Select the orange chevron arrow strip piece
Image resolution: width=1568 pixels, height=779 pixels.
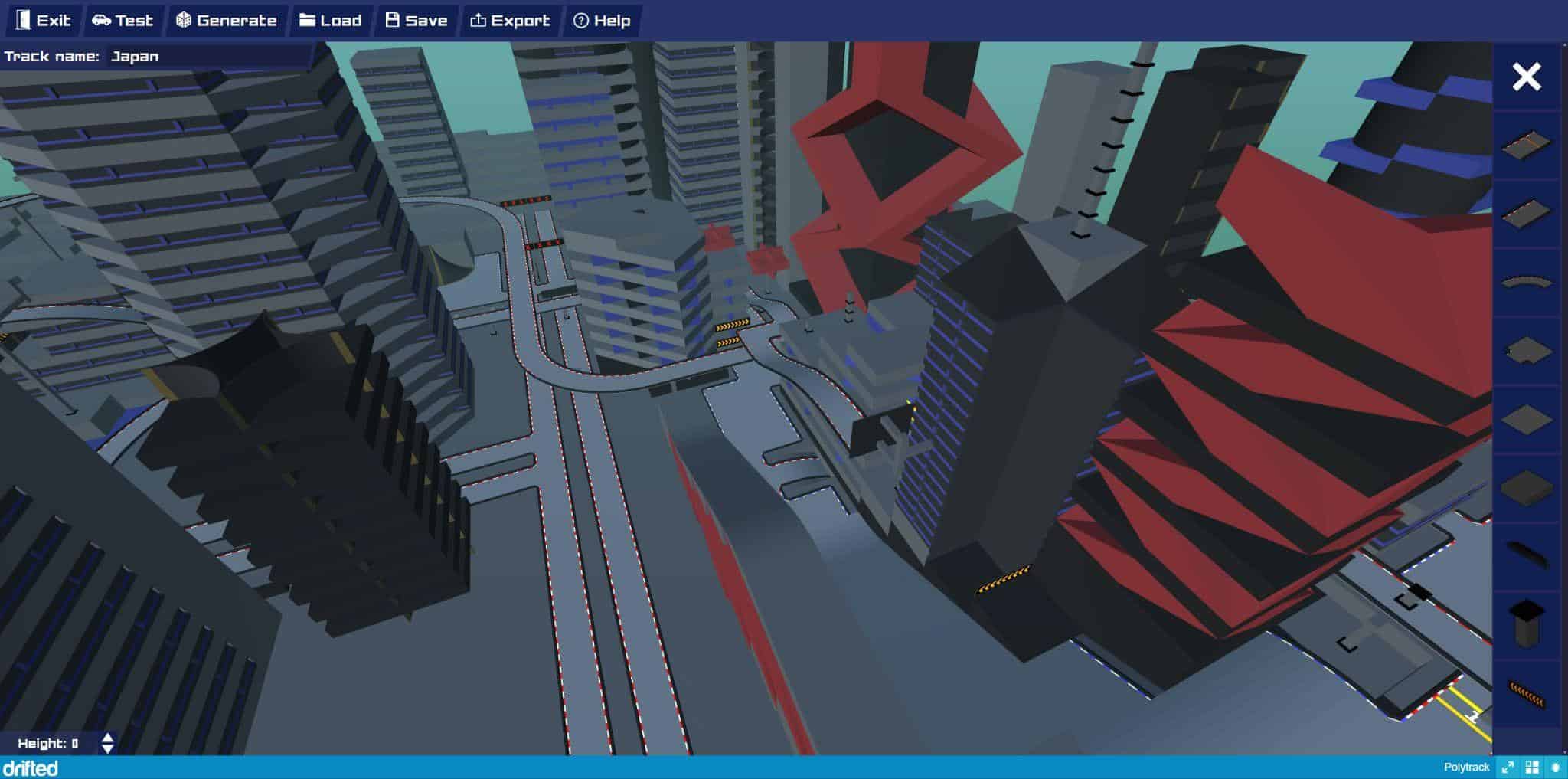[x=1526, y=694]
